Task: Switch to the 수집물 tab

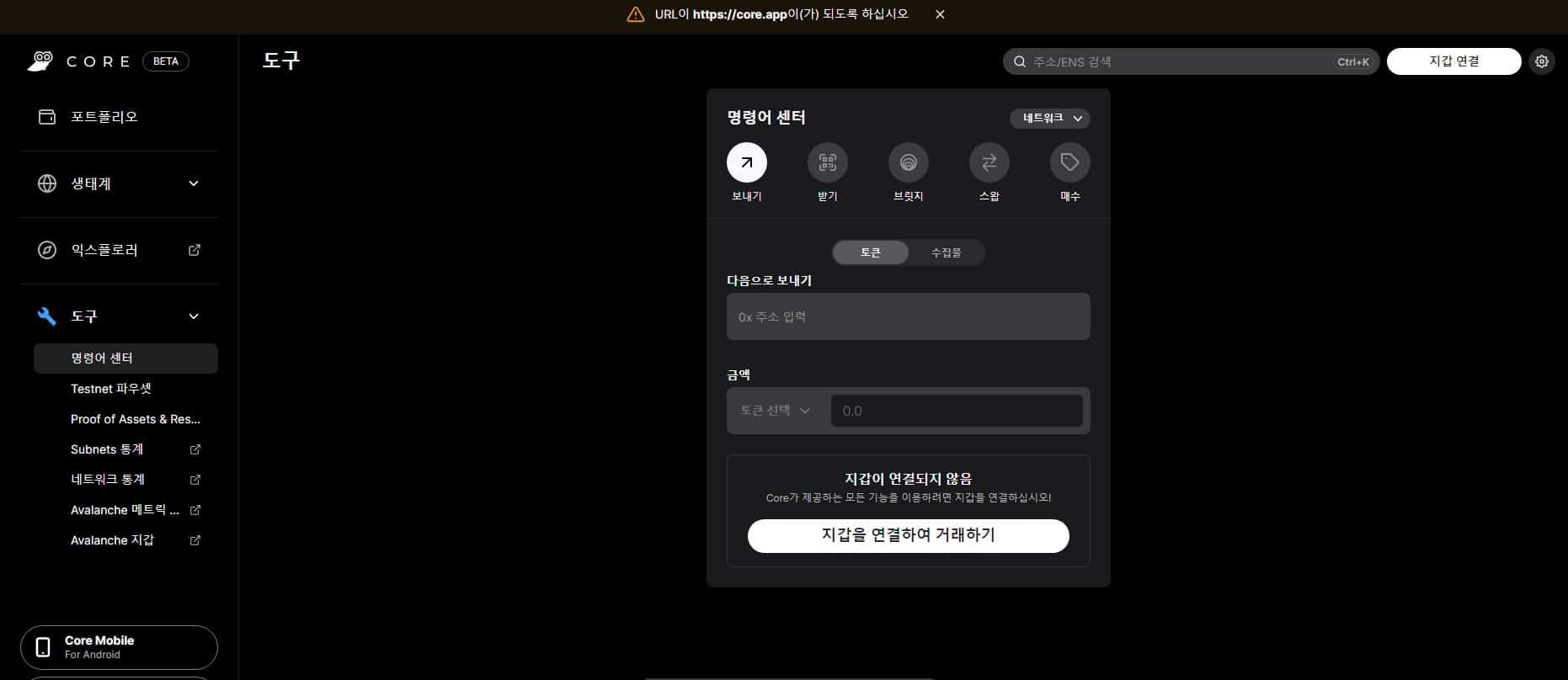Action: point(946,252)
